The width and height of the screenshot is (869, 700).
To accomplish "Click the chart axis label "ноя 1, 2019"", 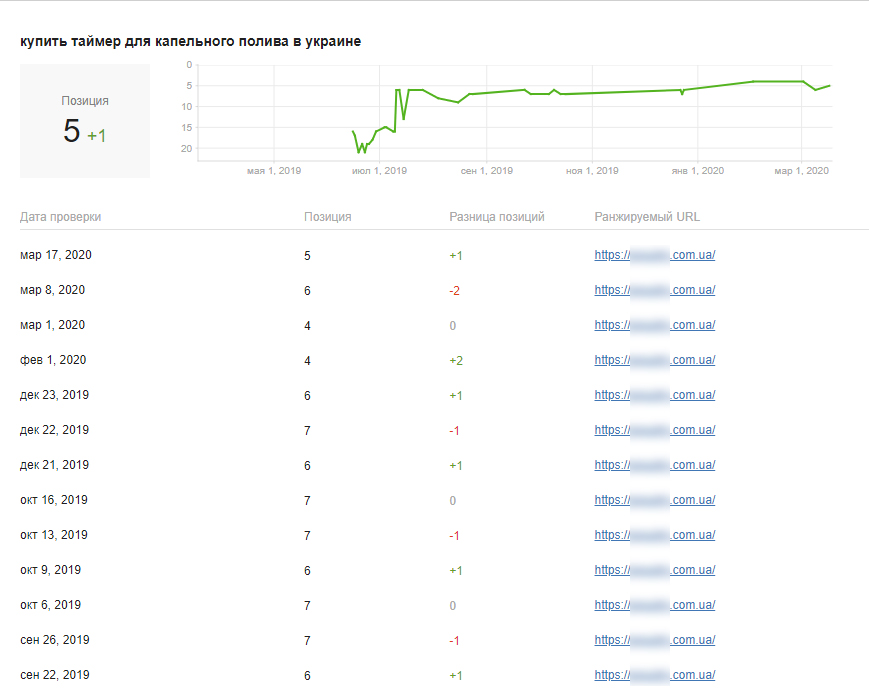I will [592, 171].
